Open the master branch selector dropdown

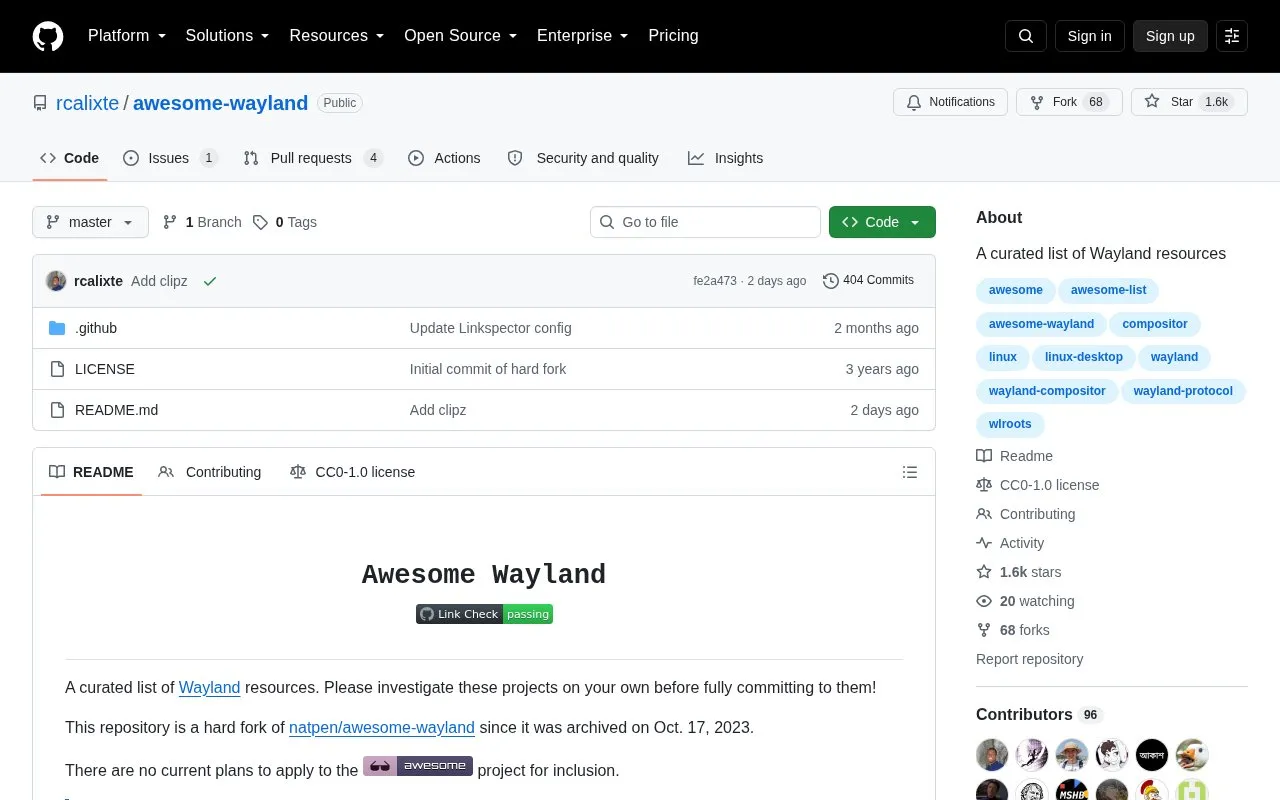coord(90,222)
